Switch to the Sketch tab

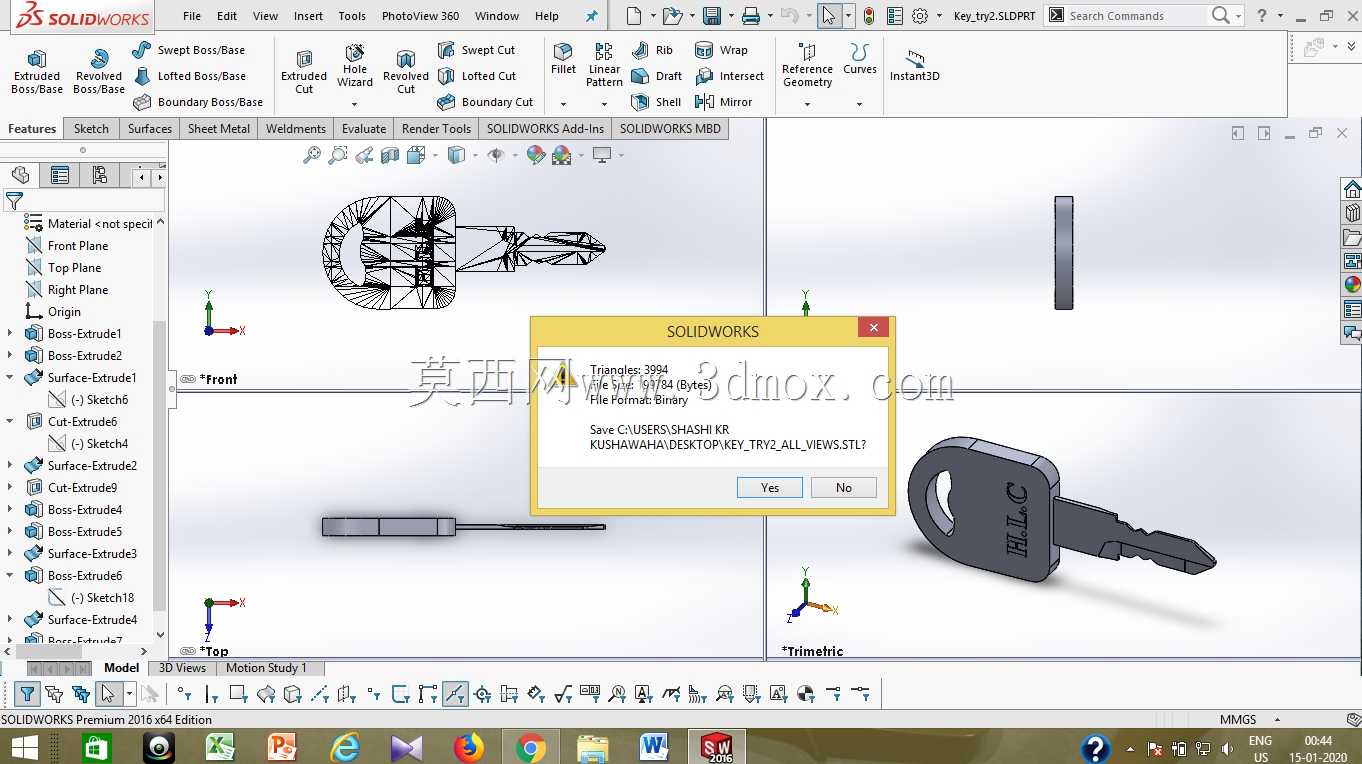click(x=91, y=129)
